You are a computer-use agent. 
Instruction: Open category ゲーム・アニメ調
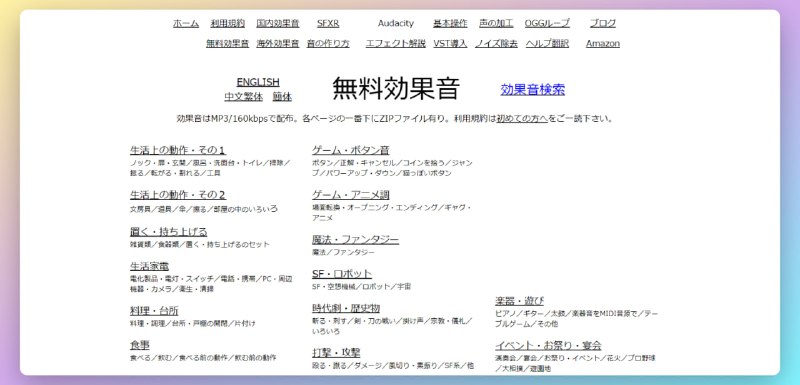(x=351, y=195)
